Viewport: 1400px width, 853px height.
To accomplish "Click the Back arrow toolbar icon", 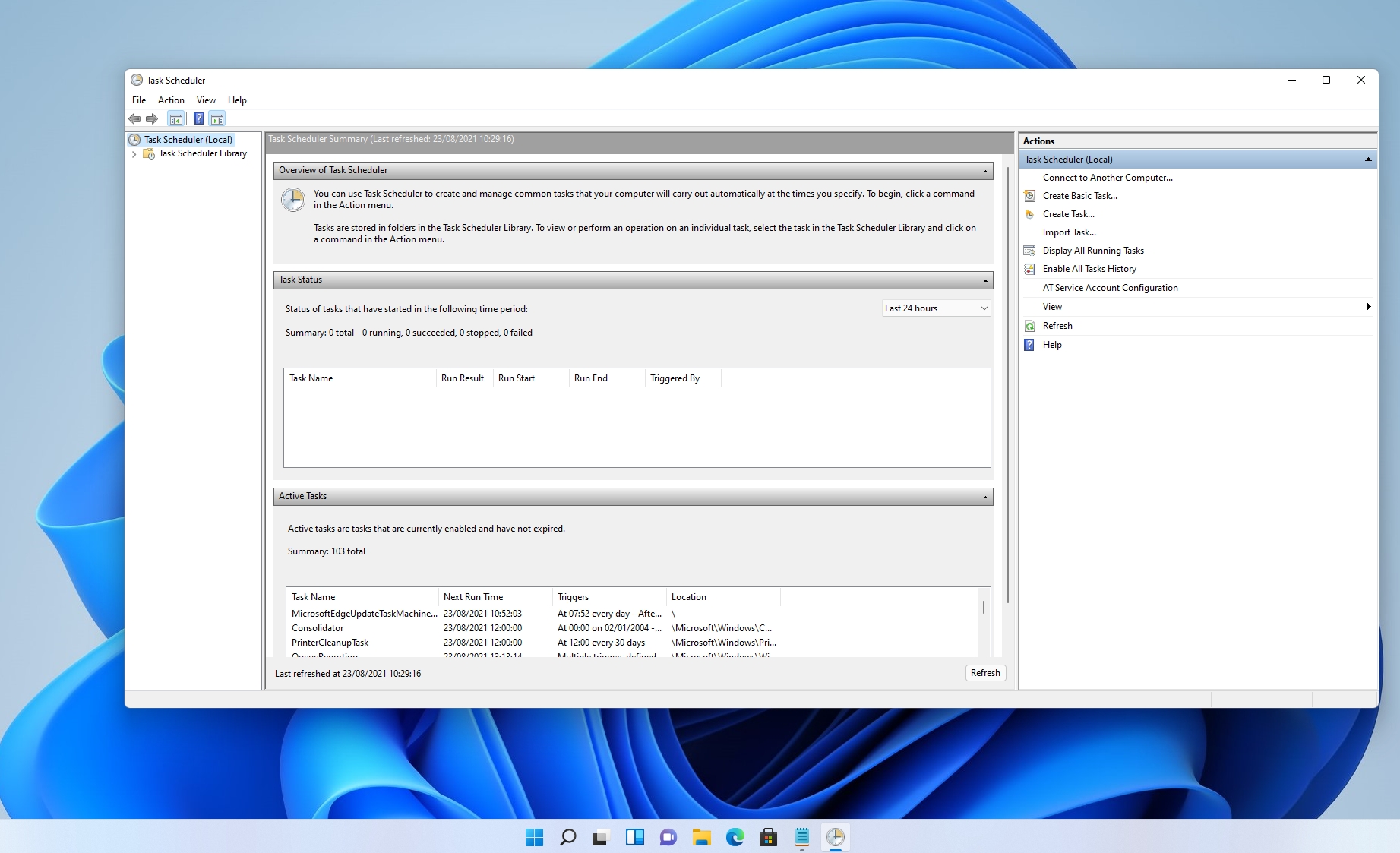I will (134, 118).
